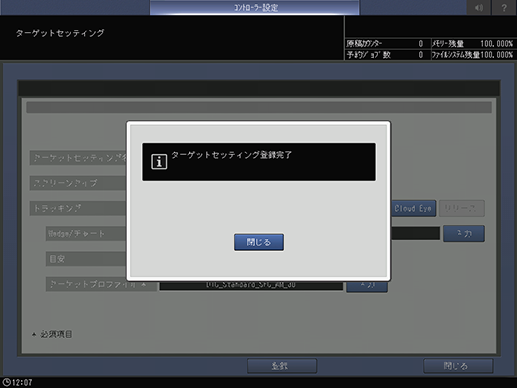Click the 入力 button in the Wedge/チャート row
517x388 pixels.
click(x=464, y=234)
